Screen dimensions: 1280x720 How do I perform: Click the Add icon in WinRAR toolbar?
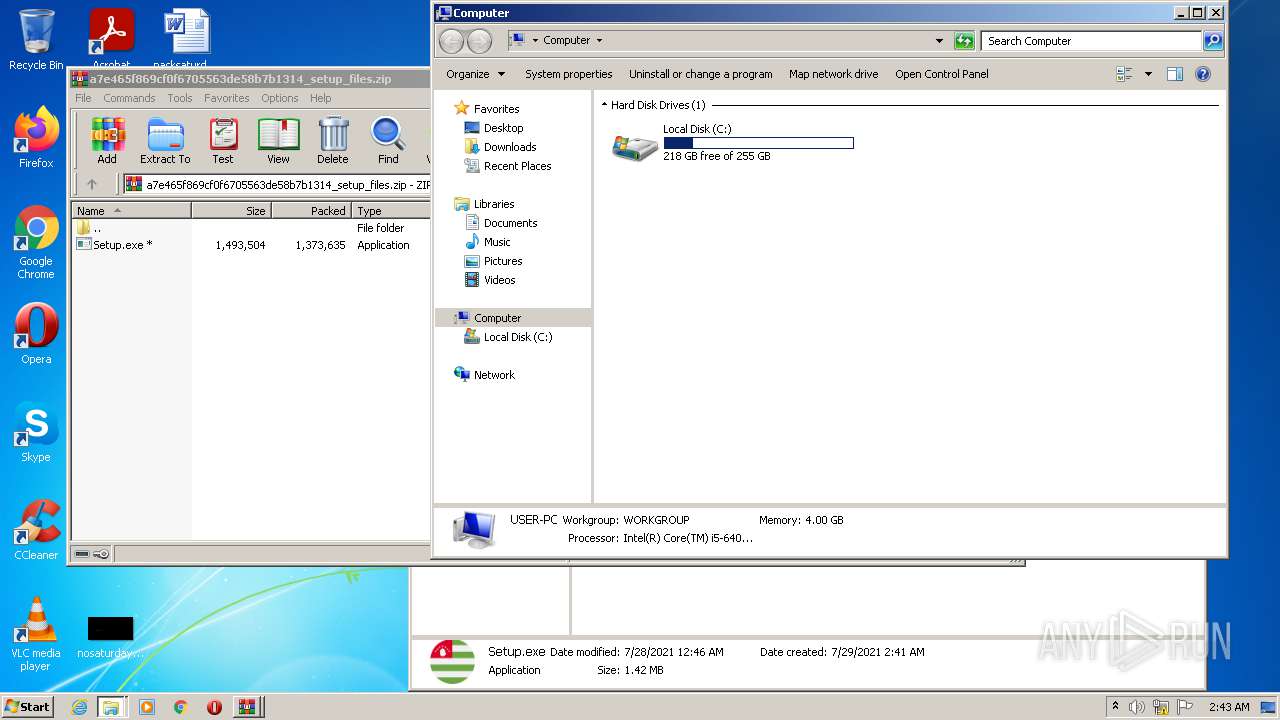tap(107, 140)
